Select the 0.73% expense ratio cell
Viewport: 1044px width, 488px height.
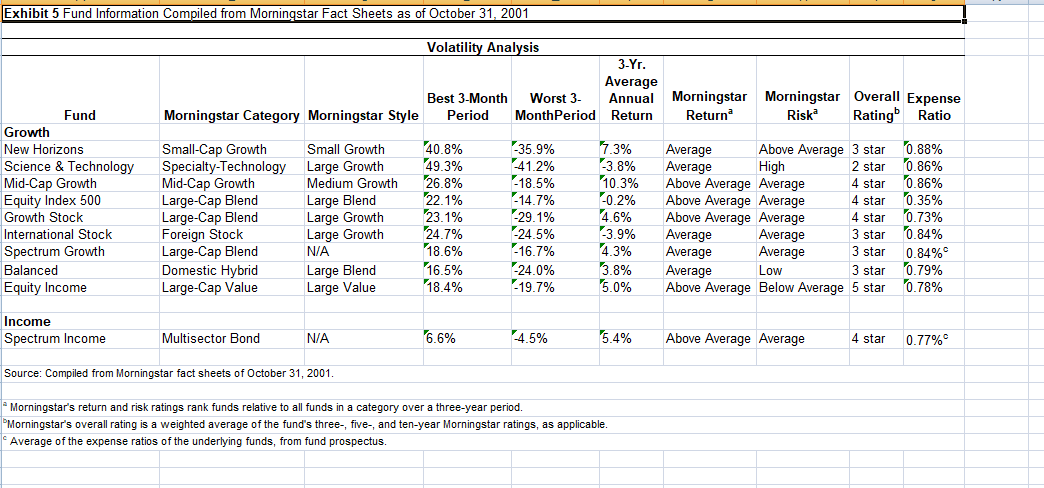coord(933,217)
